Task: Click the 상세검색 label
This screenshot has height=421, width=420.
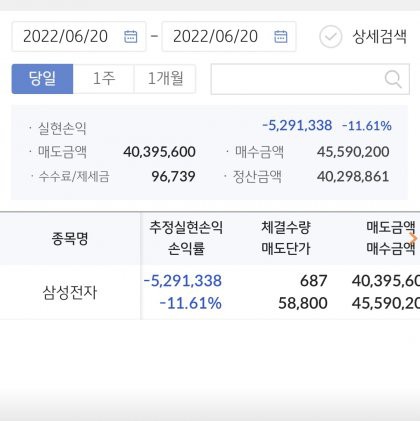Action: coord(380,37)
